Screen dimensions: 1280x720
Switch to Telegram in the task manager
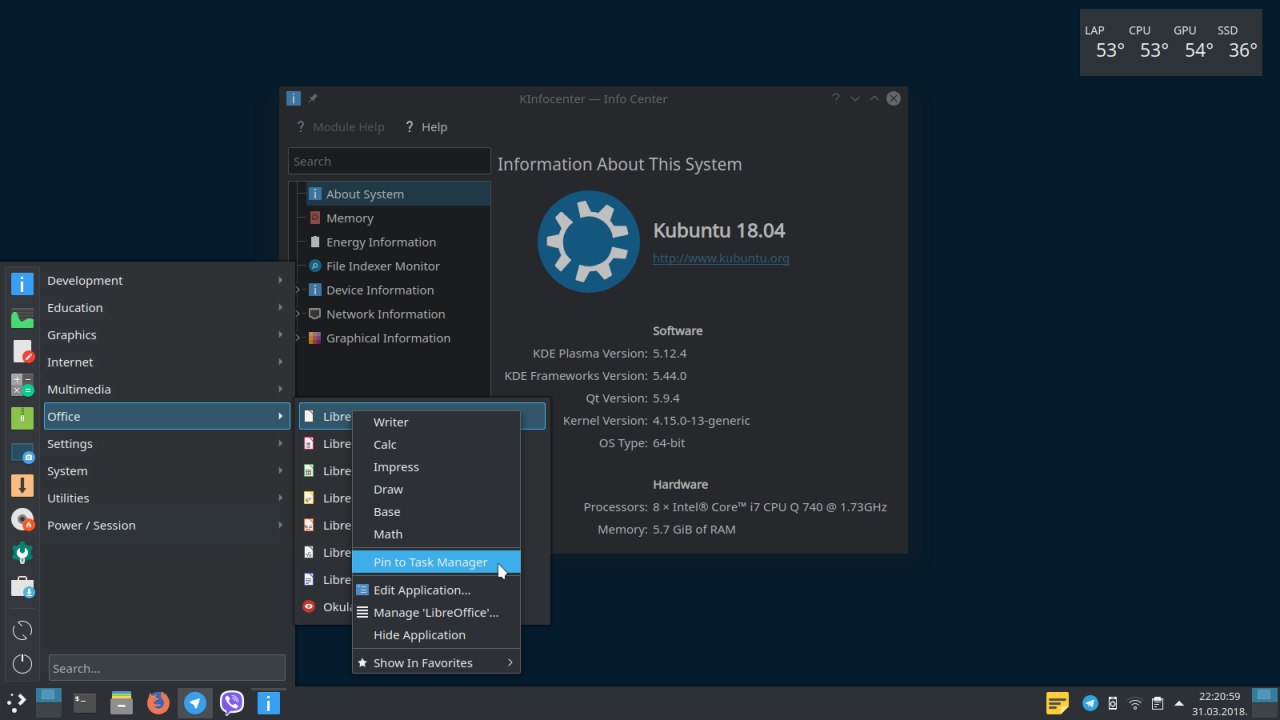click(195, 703)
